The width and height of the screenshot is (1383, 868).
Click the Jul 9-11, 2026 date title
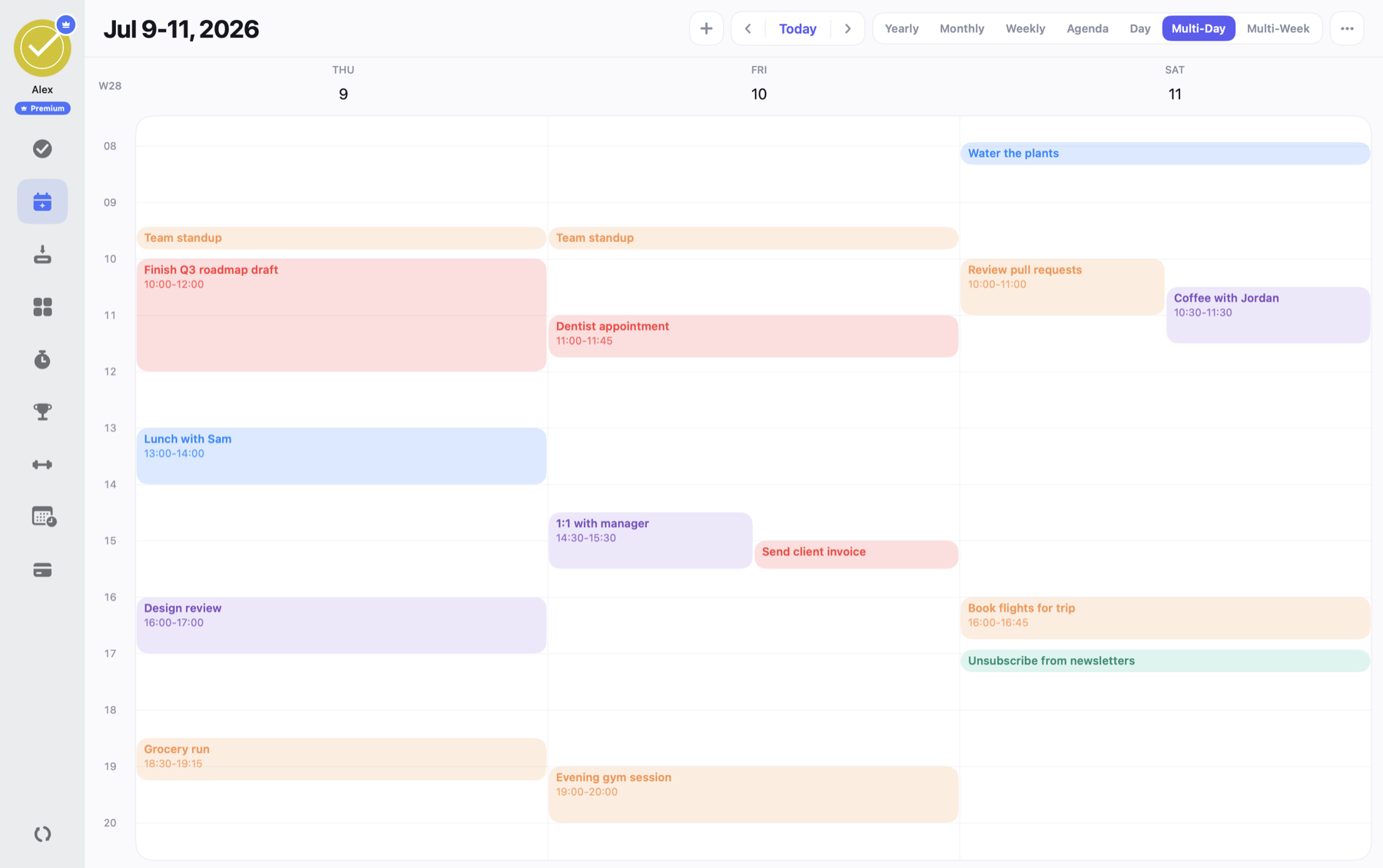[x=181, y=29]
